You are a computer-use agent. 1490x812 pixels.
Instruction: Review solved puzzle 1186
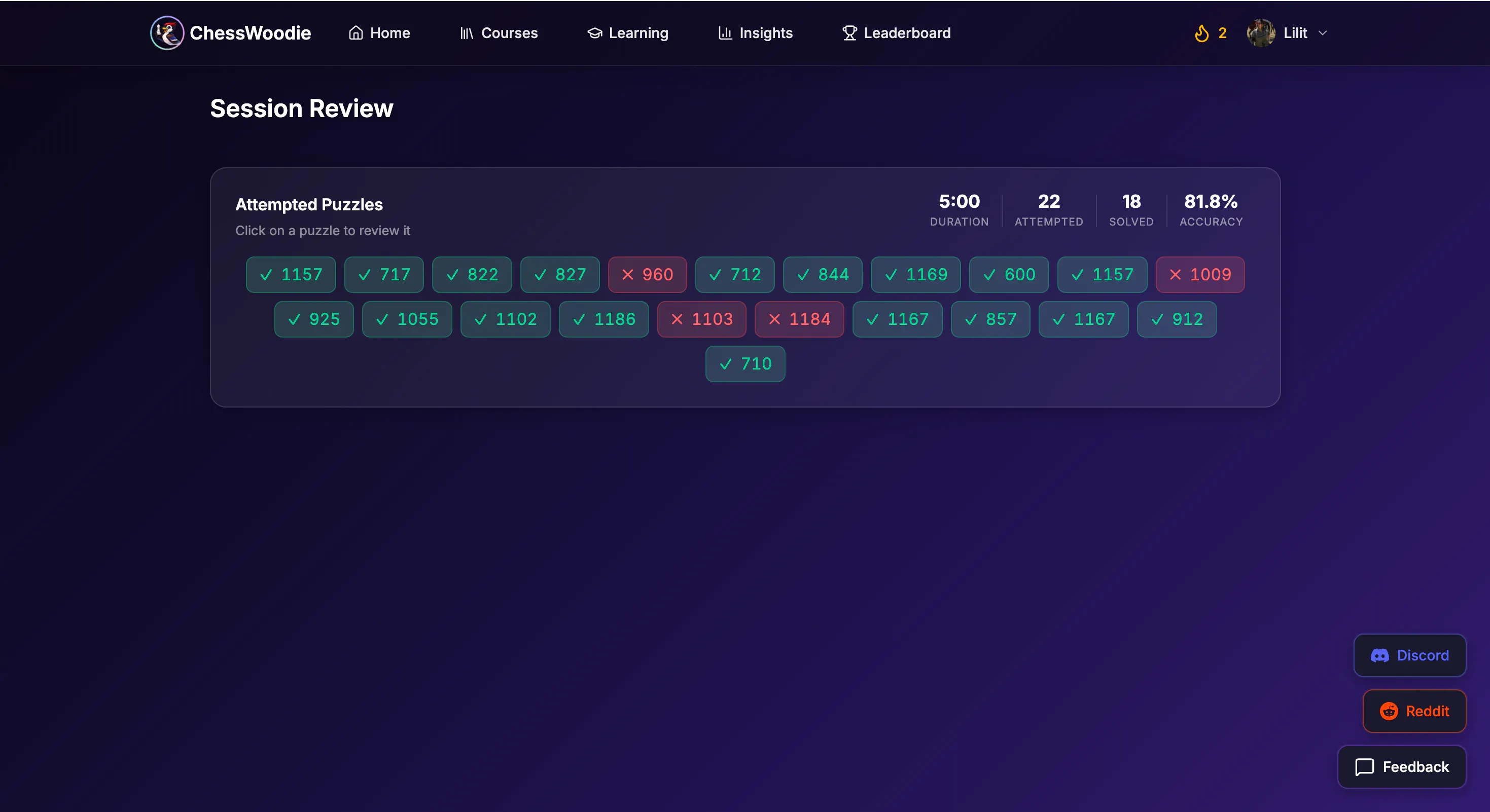click(x=604, y=319)
